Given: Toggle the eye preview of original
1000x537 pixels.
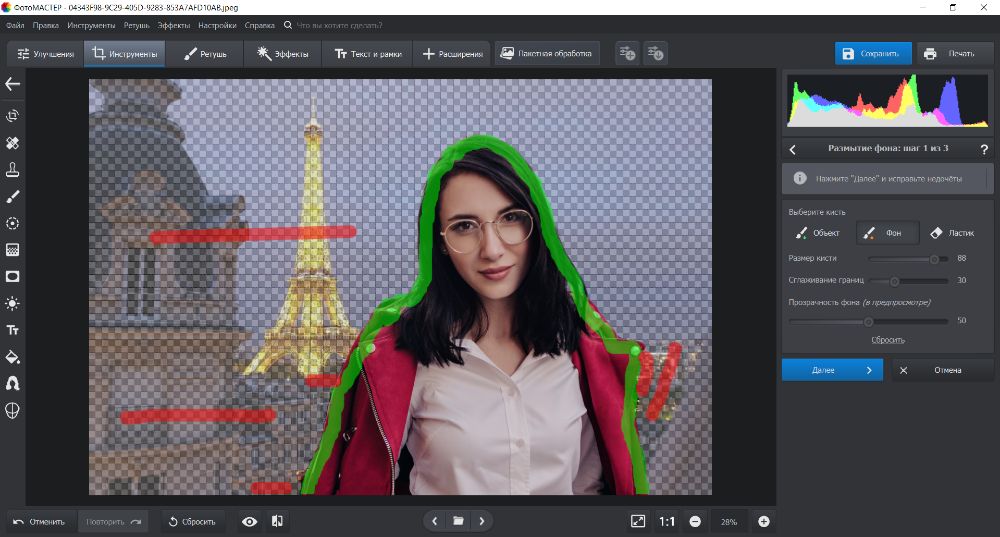Looking at the screenshot, I should pos(249,521).
